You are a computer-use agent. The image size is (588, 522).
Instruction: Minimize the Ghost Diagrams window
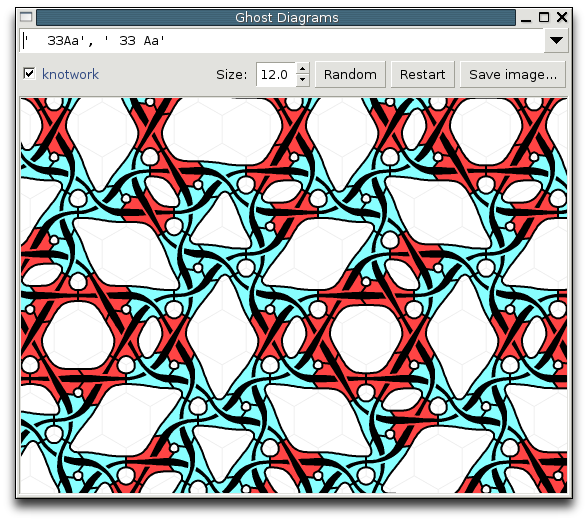(526, 17)
